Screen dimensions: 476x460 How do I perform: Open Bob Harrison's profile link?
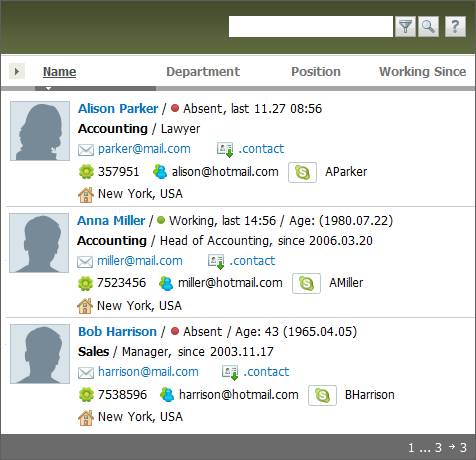(117, 332)
